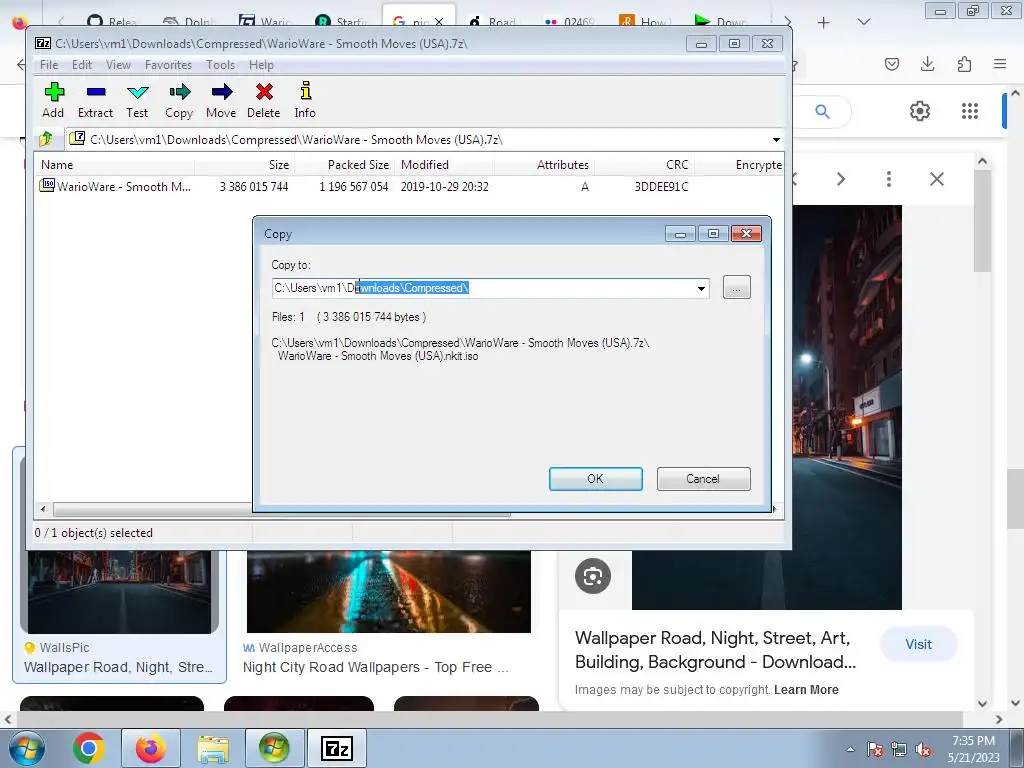Viewport: 1024px width, 768px height.
Task: Expand the Firefox list all tabs chevron
Action: pyautogui.click(x=863, y=22)
